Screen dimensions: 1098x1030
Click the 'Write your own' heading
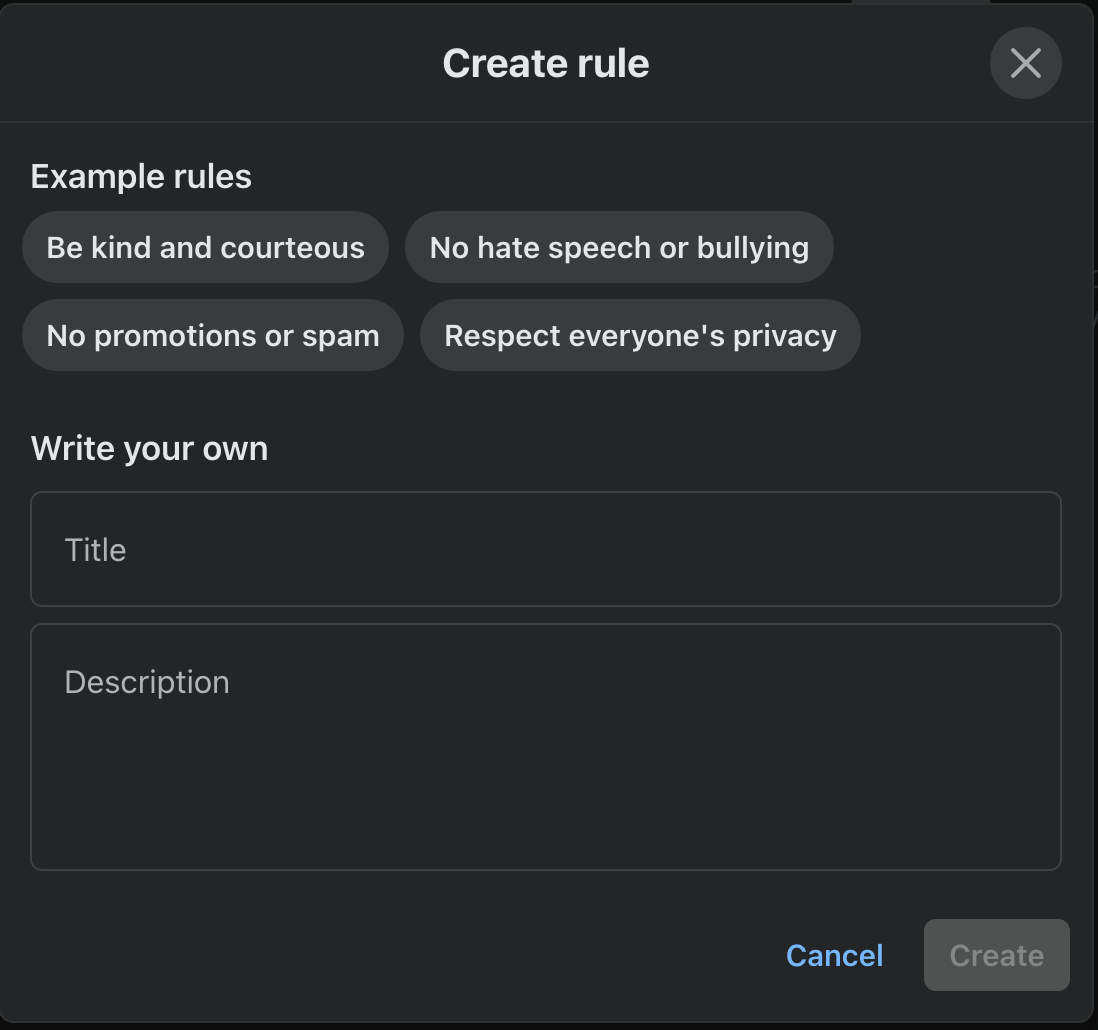pos(149,448)
